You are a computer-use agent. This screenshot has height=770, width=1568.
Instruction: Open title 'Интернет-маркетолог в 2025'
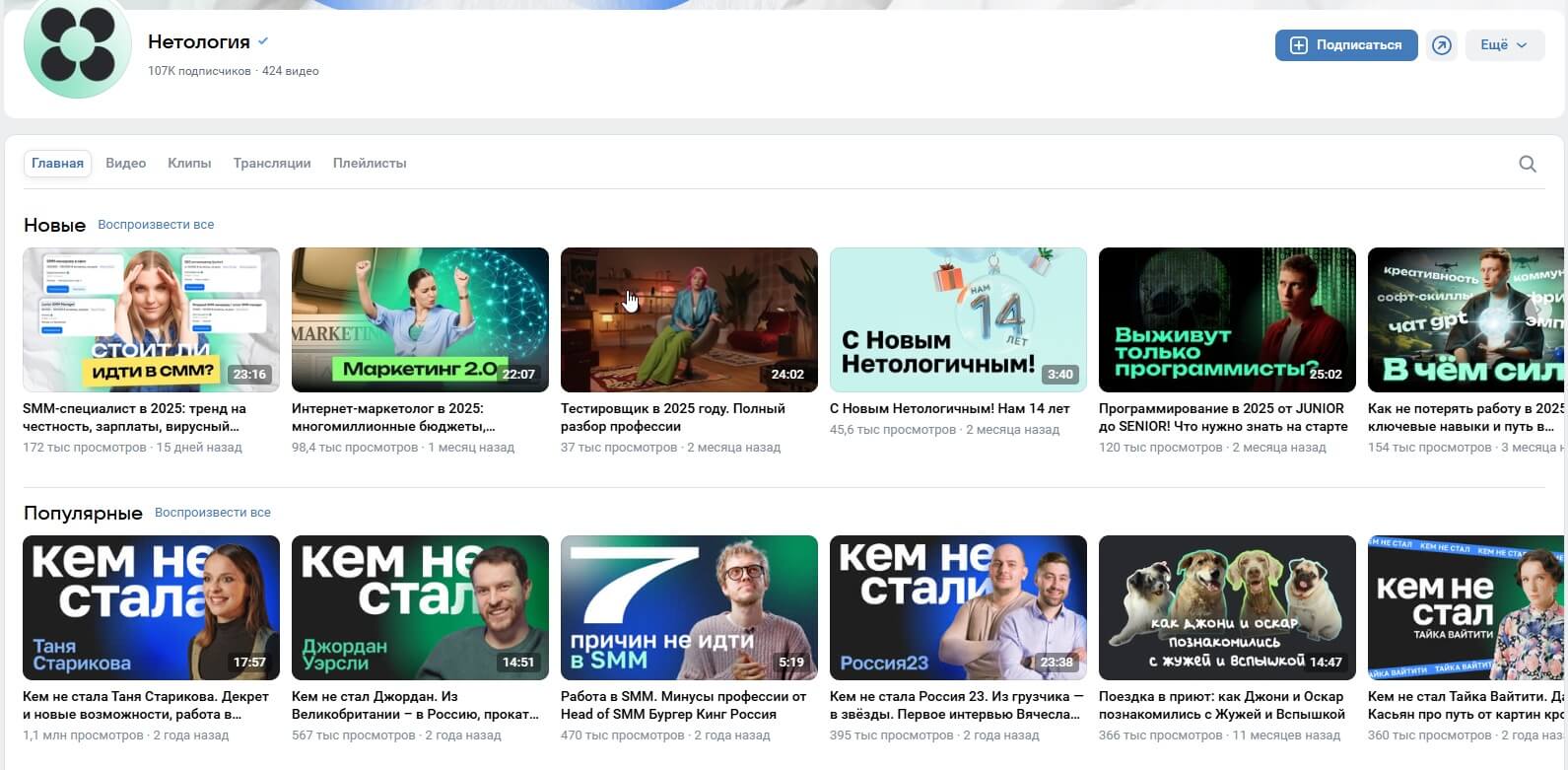[x=393, y=418]
